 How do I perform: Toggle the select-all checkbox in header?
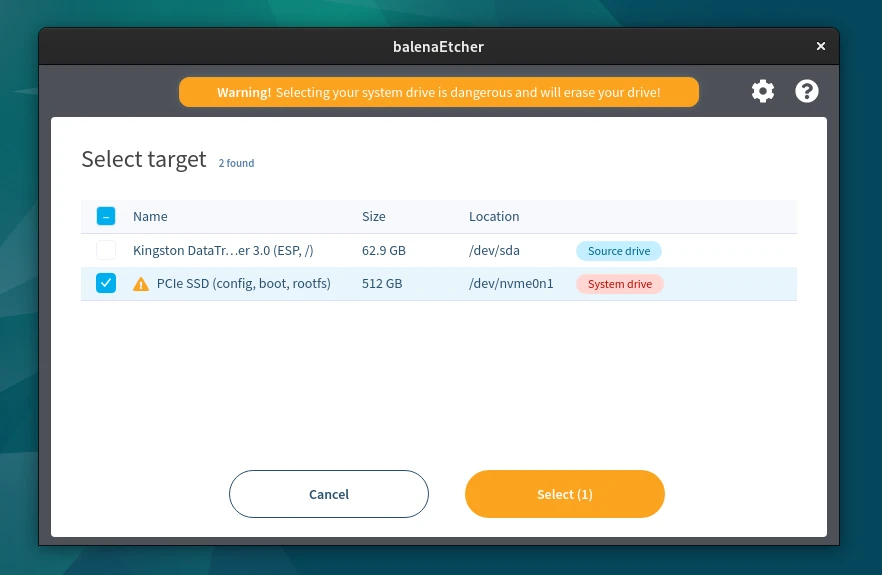[106, 216]
